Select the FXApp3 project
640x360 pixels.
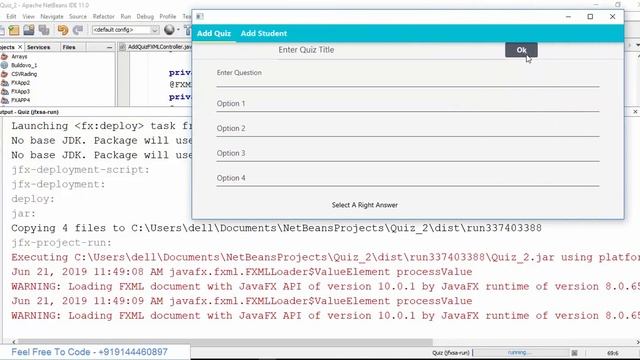pyautogui.click(x=20, y=91)
